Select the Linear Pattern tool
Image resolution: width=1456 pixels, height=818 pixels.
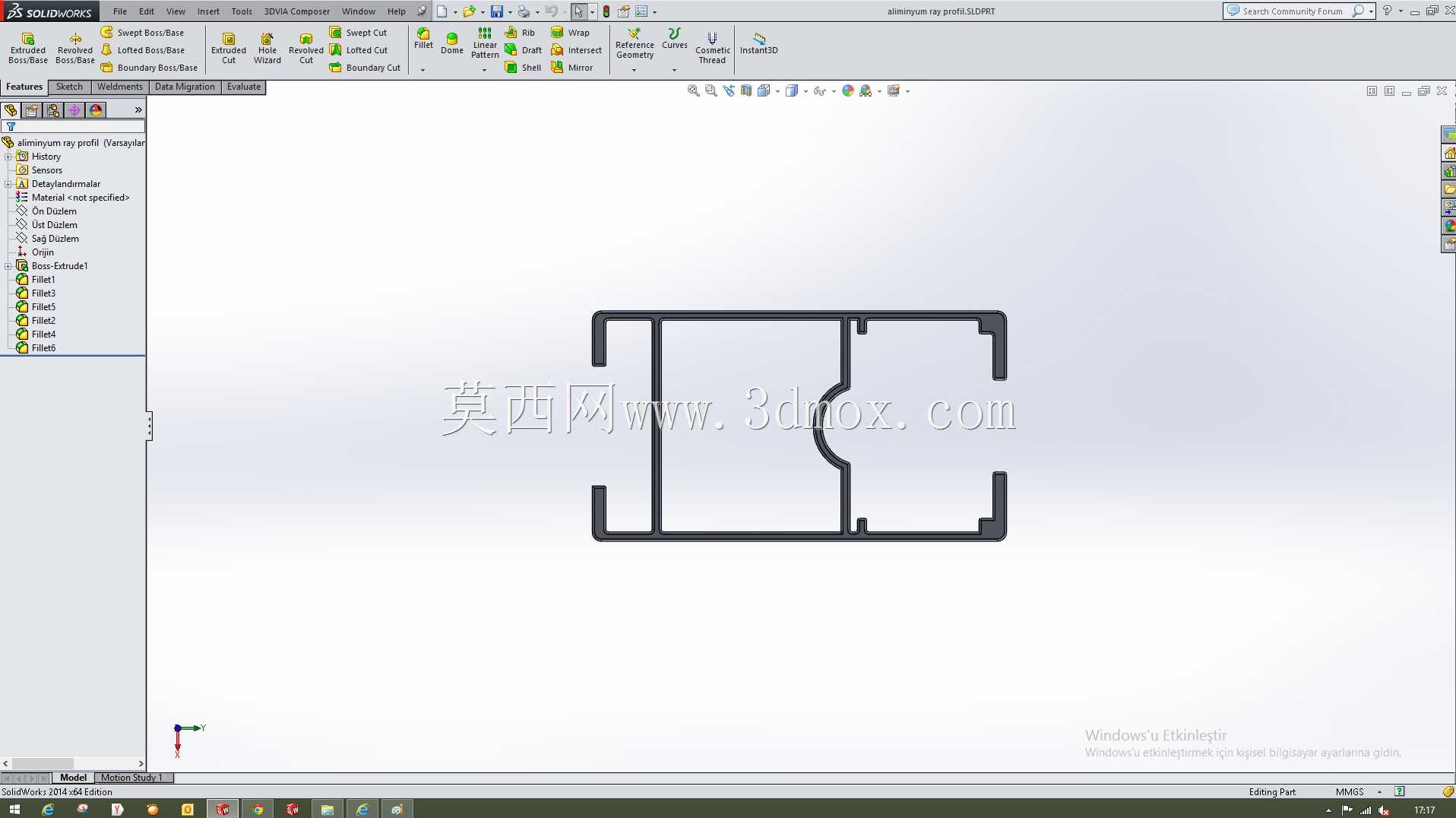point(485,43)
